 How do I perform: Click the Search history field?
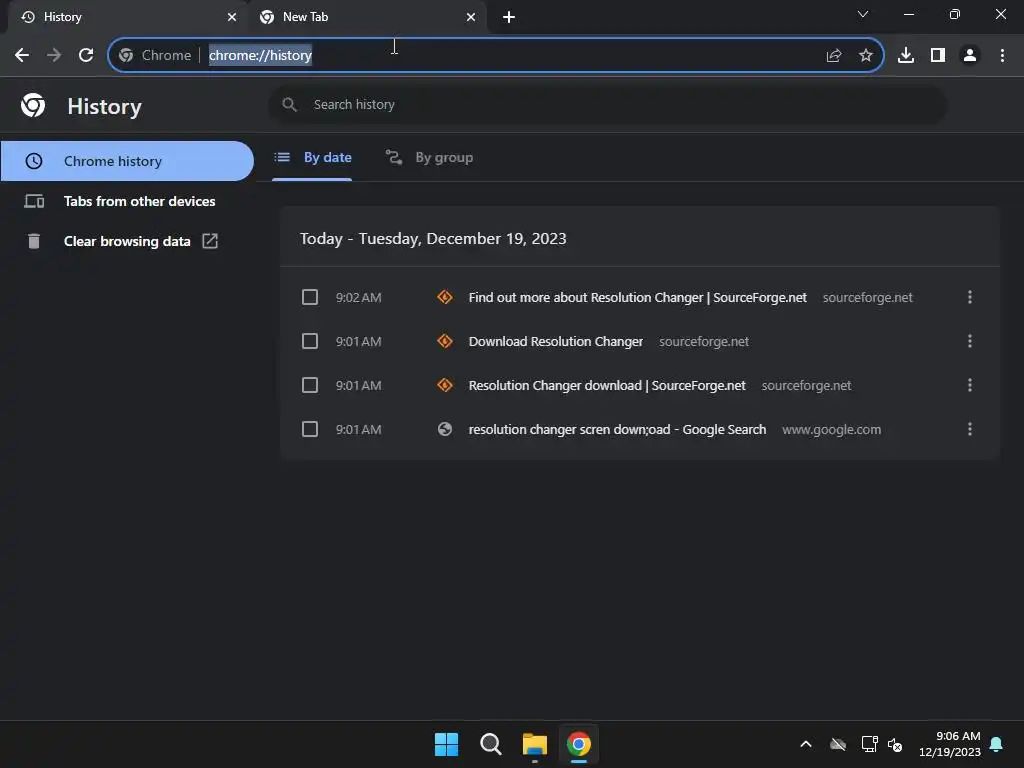[x=607, y=104]
